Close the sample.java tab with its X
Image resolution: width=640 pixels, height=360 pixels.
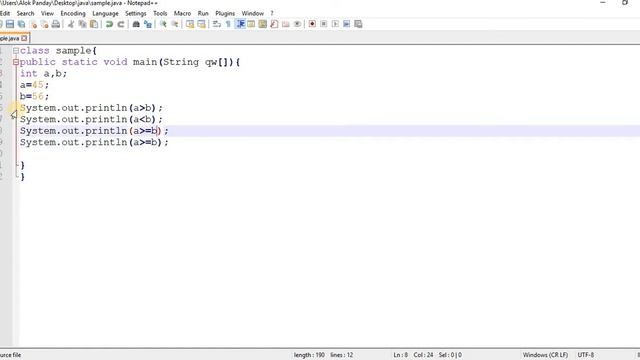click(x=24, y=38)
